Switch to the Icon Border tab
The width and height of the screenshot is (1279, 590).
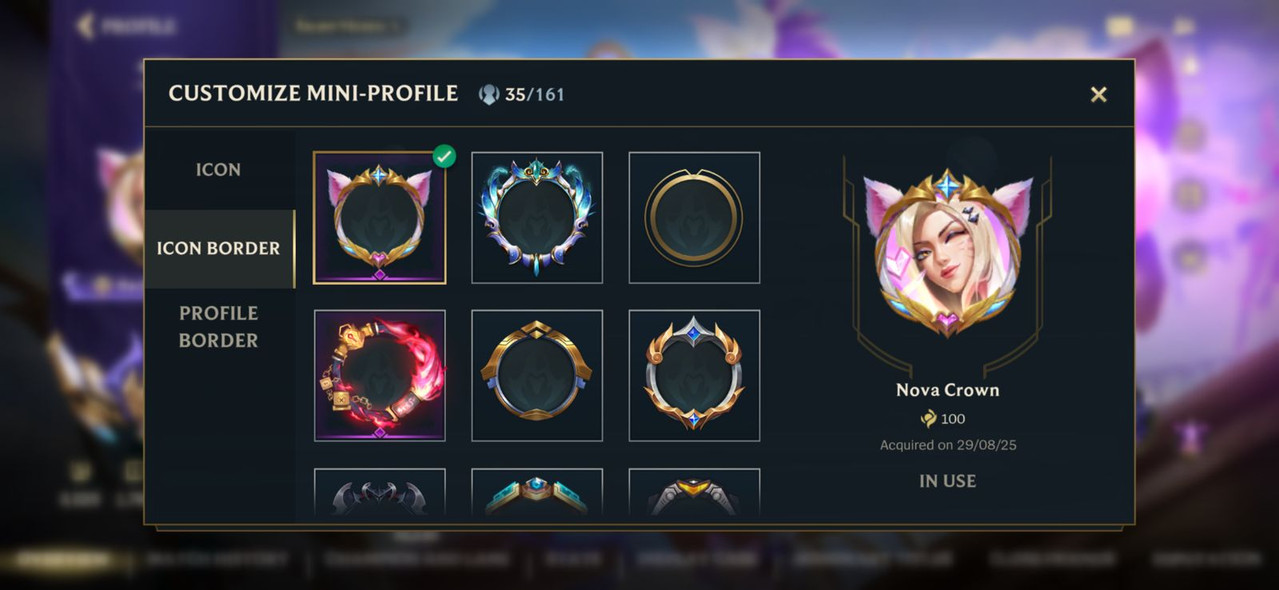[x=219, y=248]
